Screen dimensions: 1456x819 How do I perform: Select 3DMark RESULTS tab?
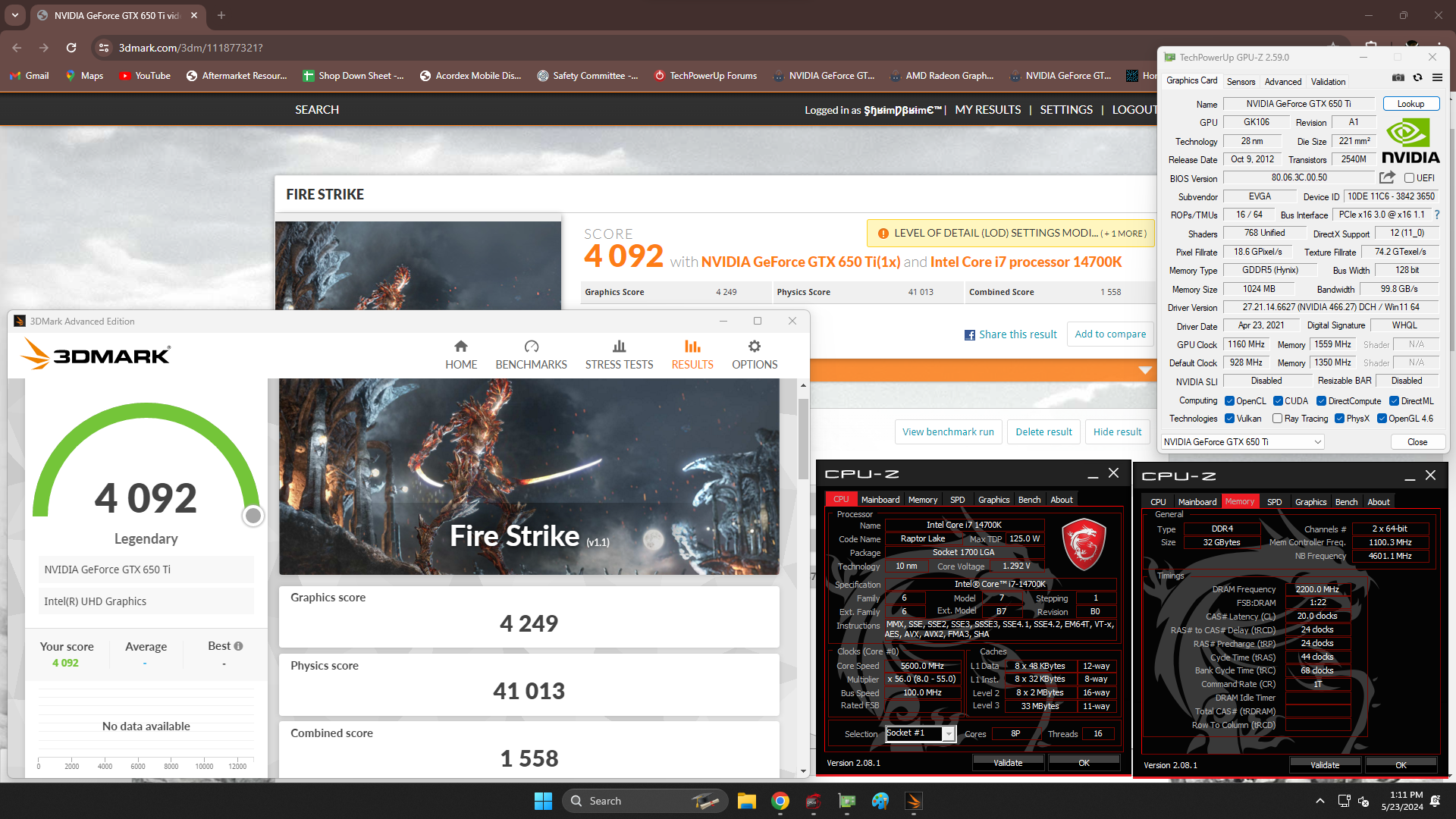pos(692,355)
